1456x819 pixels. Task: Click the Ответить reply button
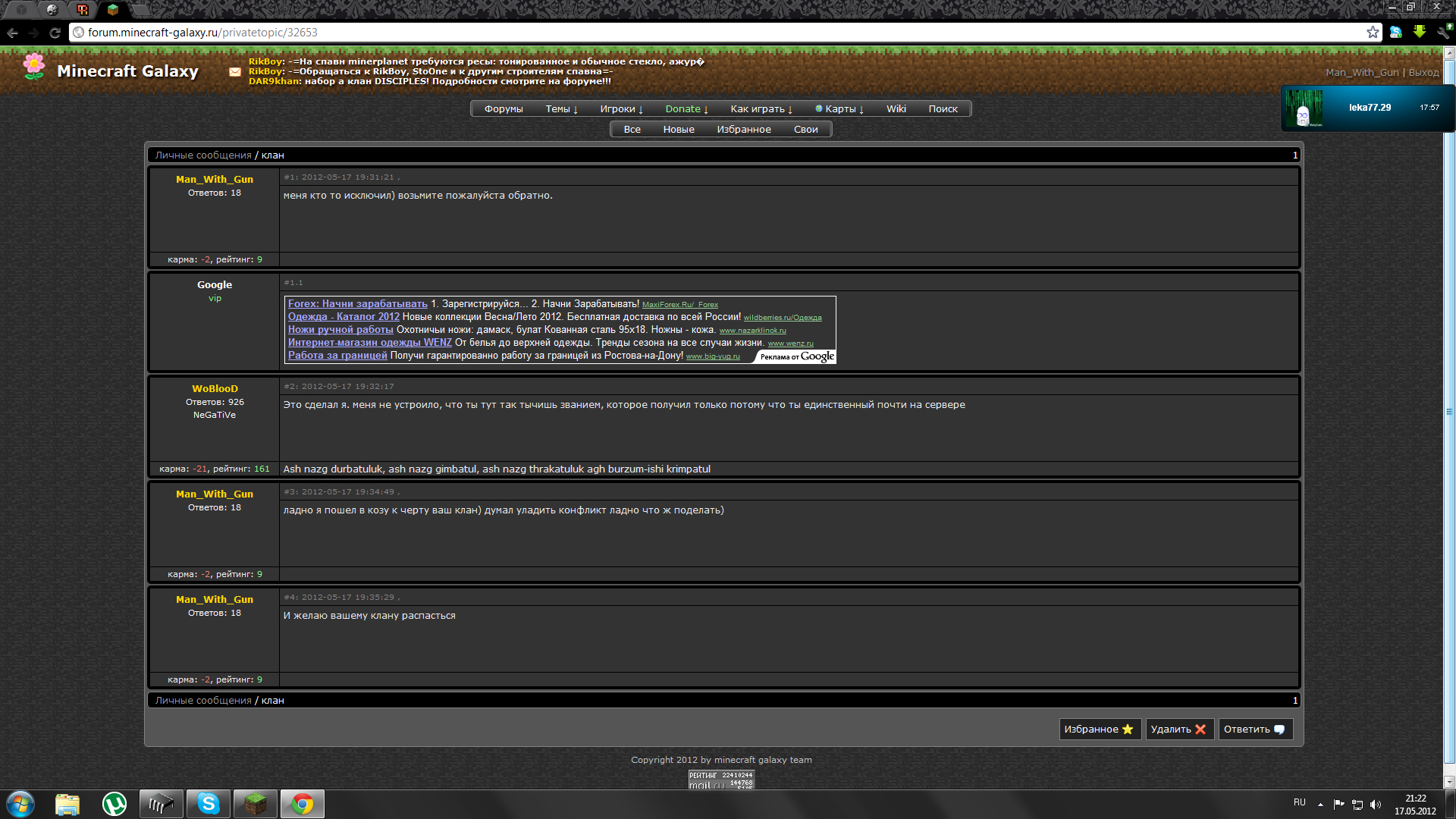1254,730
